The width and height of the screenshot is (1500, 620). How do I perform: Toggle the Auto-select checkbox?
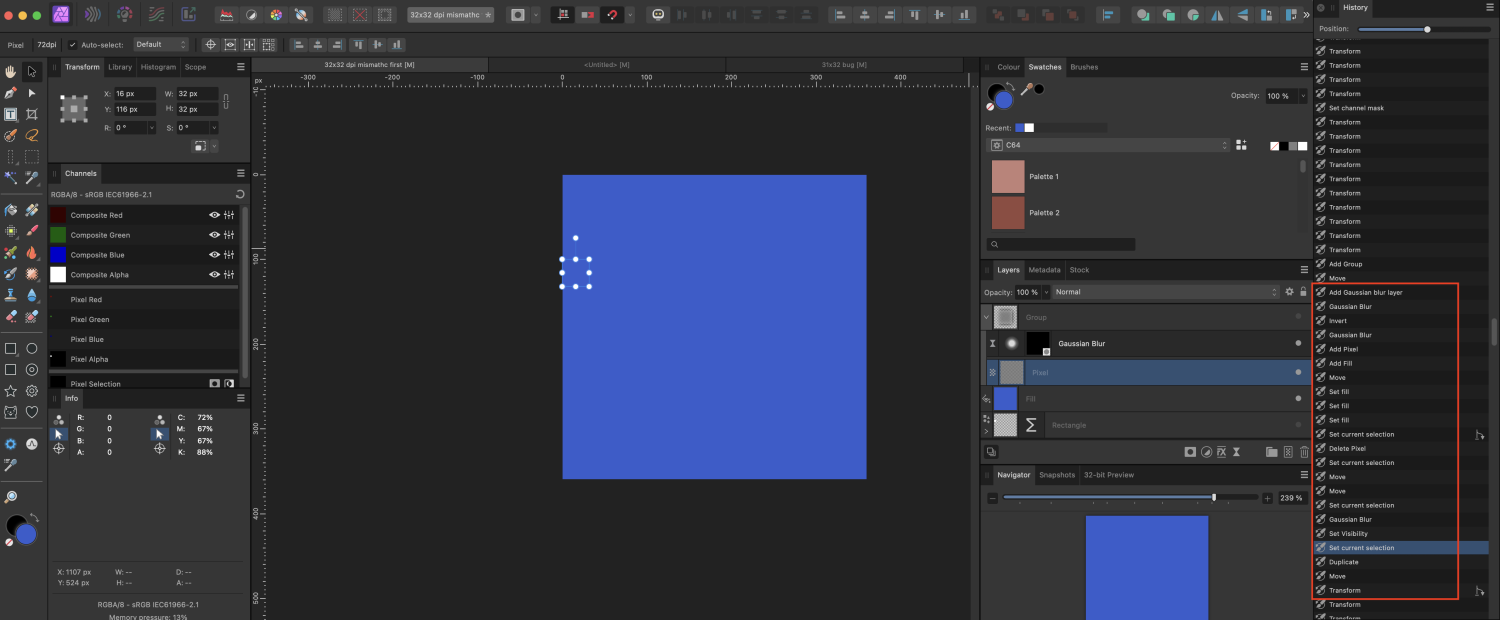pos(72,45)
